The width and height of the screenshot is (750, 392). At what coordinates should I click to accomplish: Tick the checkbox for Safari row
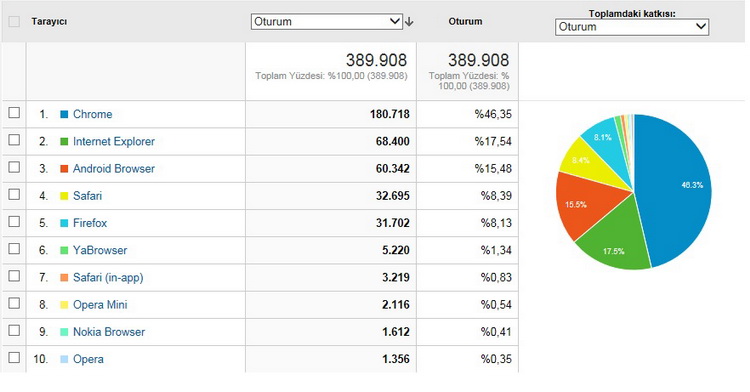(x=14, y=194)
